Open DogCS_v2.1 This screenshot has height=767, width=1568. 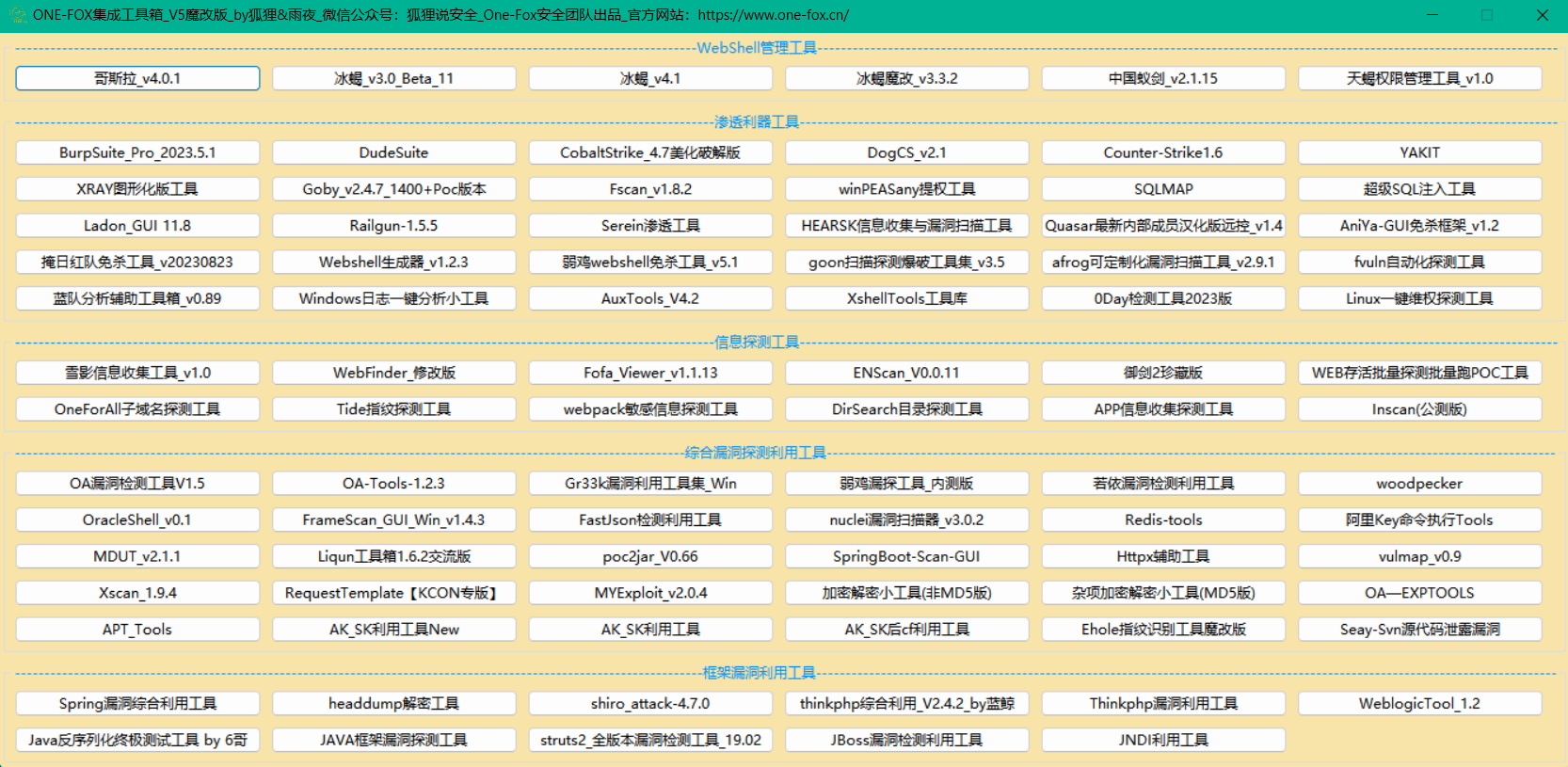pyautogui.click(x=907, y=152)
